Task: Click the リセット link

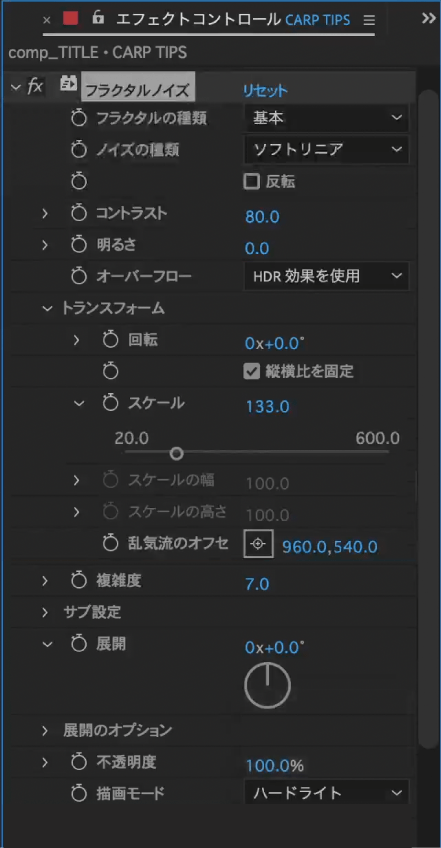Action: coord(265,91)
